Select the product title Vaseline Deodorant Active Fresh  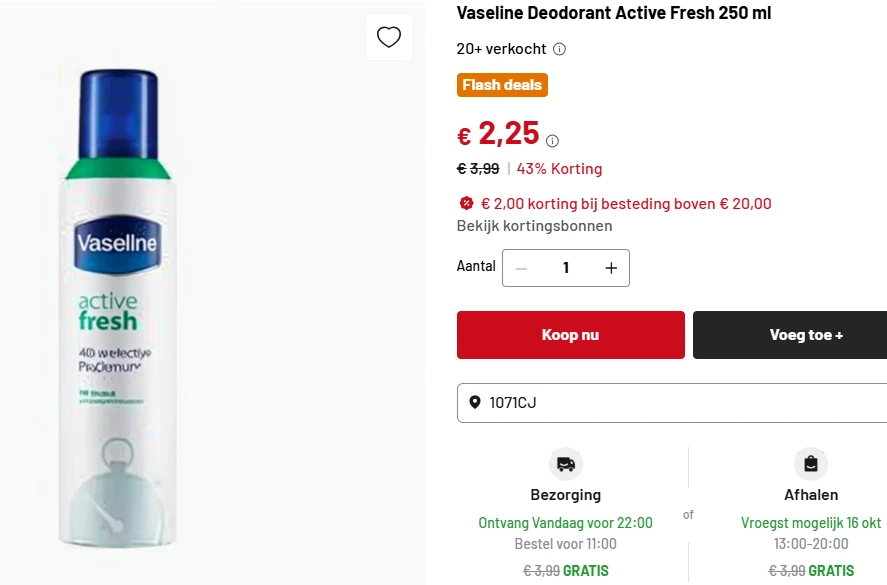coord(613,13)
